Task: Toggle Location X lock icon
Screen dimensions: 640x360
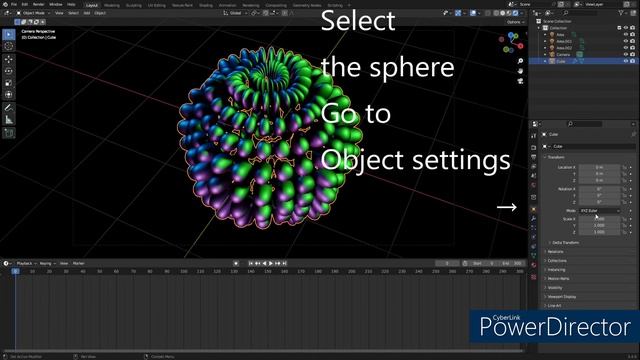Action: pyautogui.click(x=624, y=167)
